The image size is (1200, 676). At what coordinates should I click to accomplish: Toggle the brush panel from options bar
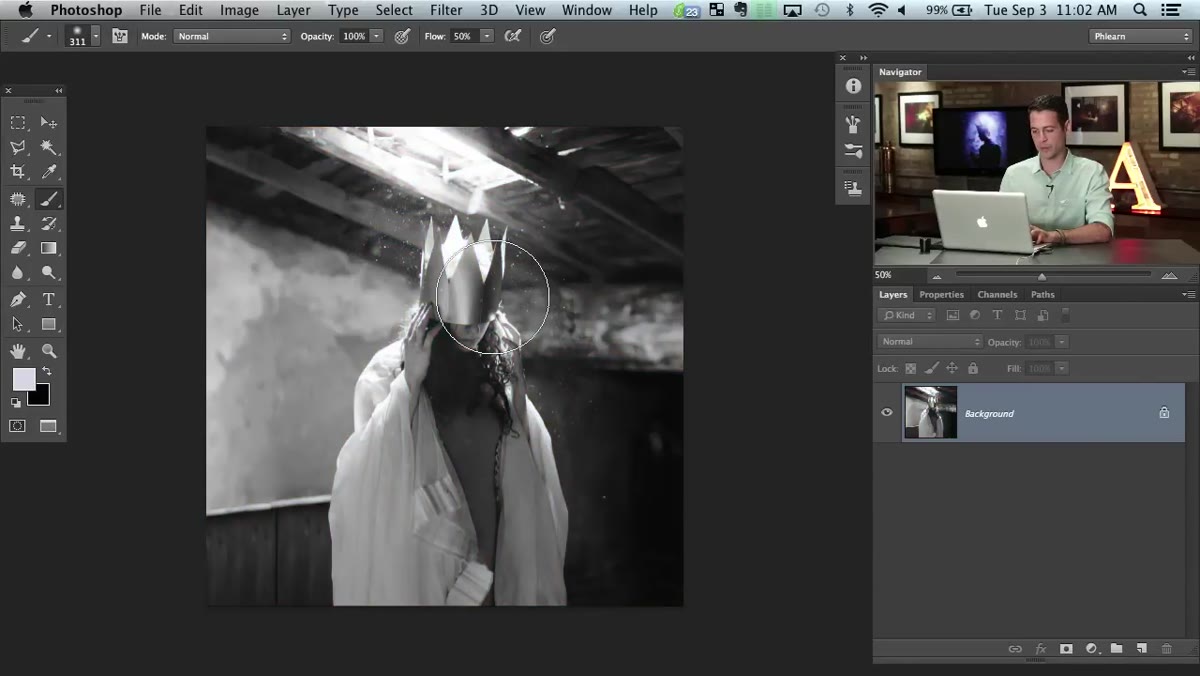pyautogui.click(x=120, y=36)
